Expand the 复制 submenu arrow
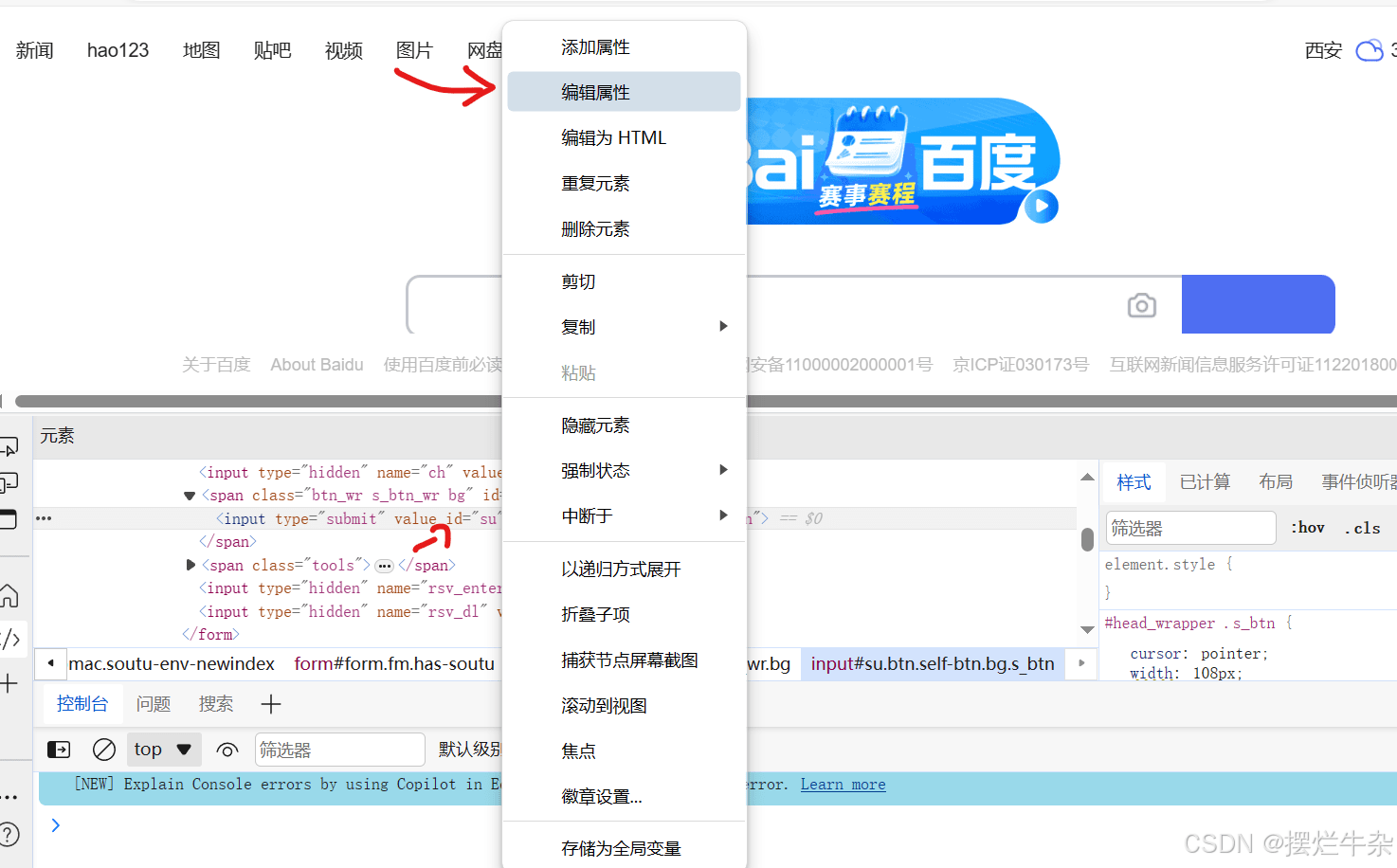 pos(723,326)
